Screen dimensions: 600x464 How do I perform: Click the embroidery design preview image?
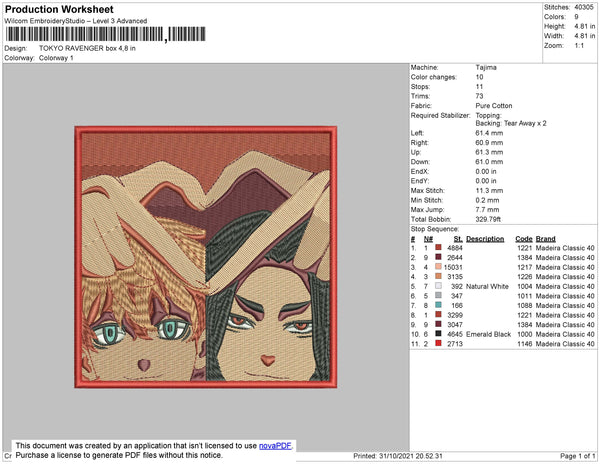(206, 257)
